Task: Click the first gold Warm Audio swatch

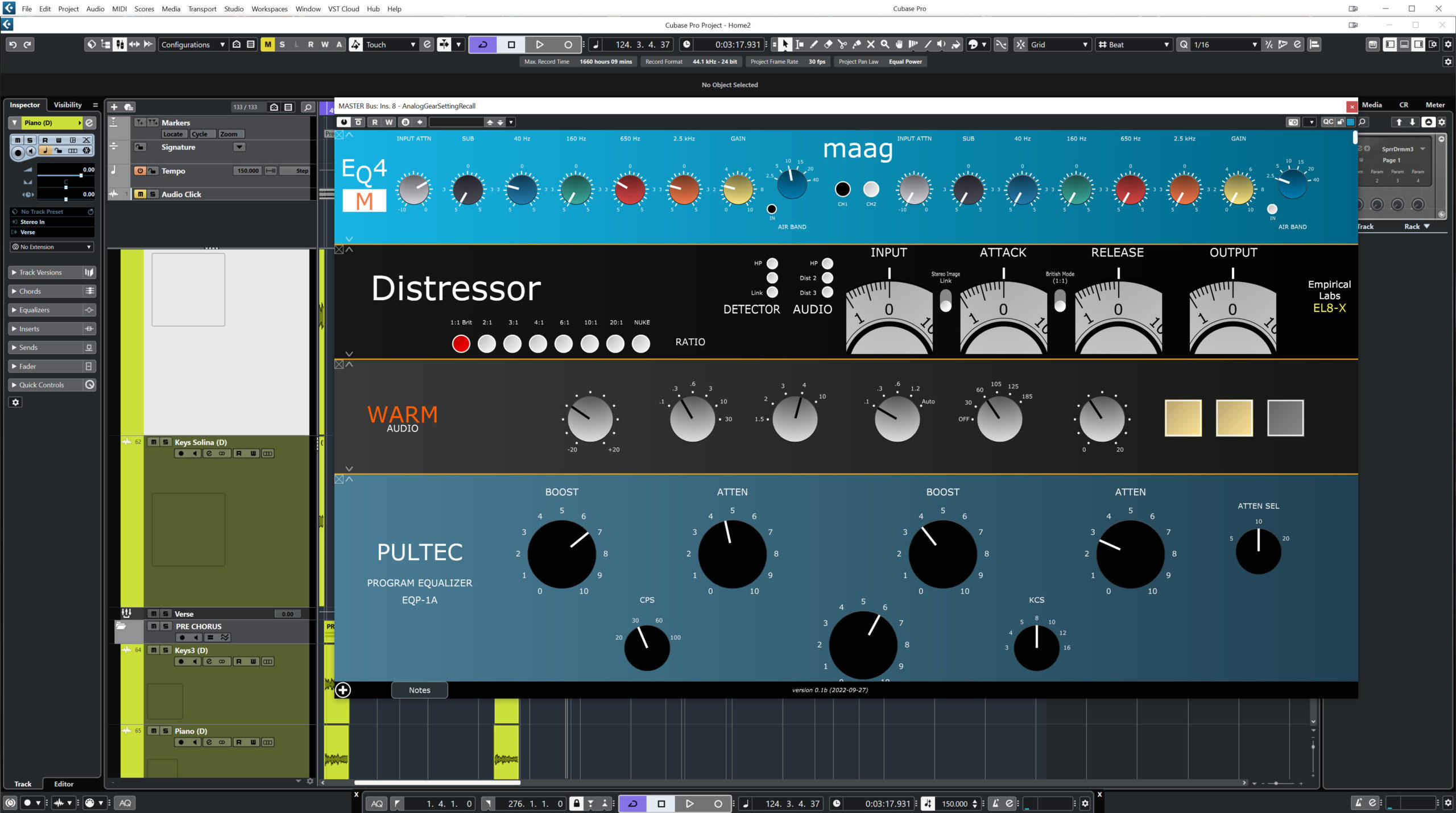Action: [x=1183, y=418]
